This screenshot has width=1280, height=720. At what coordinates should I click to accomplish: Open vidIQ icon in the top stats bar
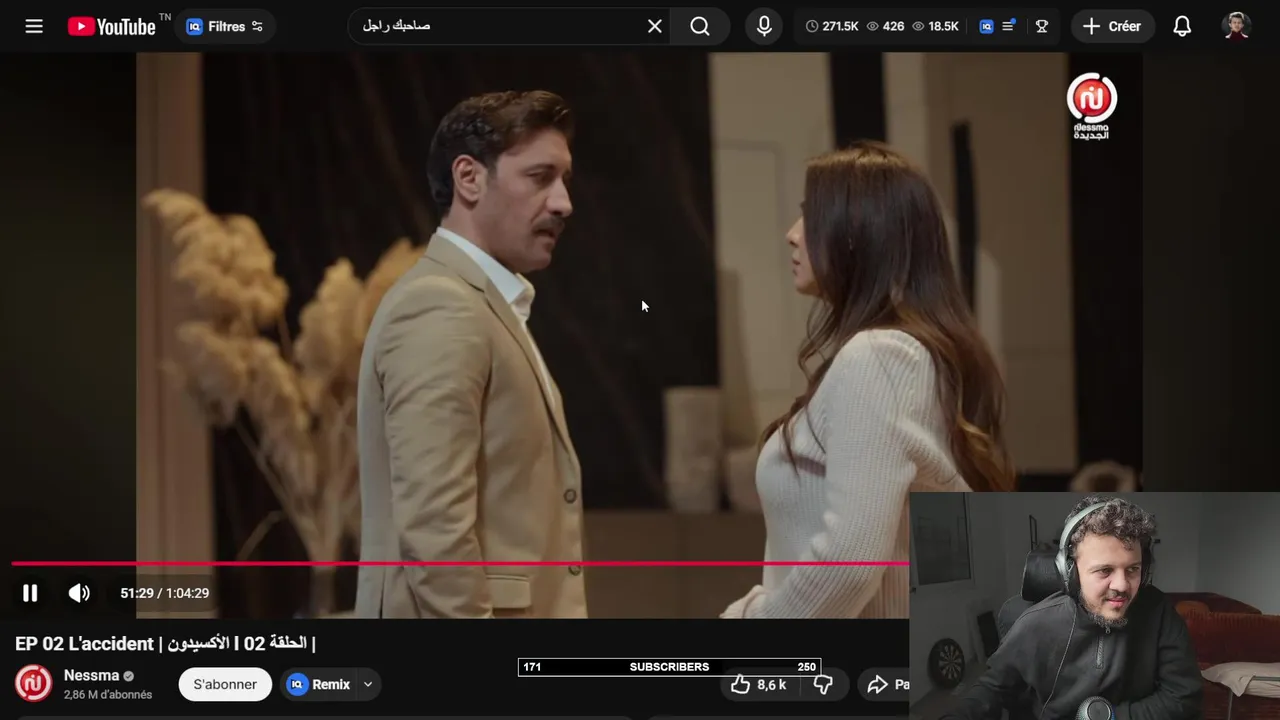[986, 26]
